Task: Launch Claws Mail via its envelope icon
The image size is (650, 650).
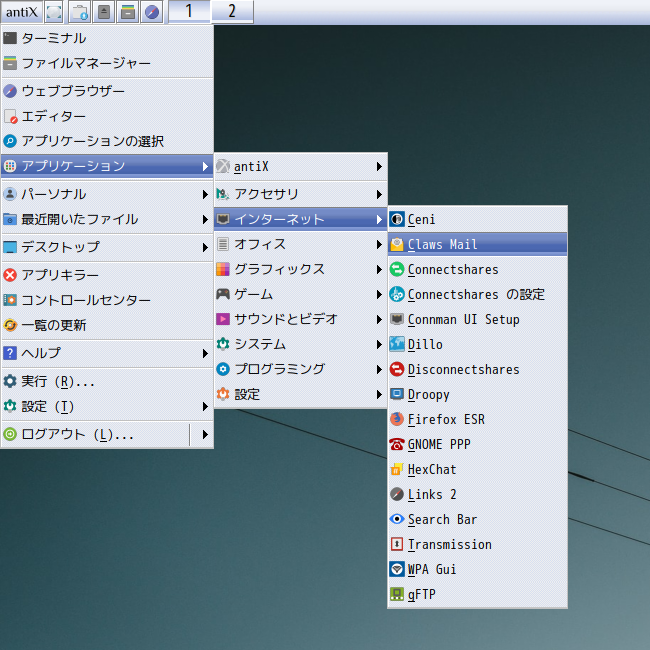Action: [x=397, y=244]
